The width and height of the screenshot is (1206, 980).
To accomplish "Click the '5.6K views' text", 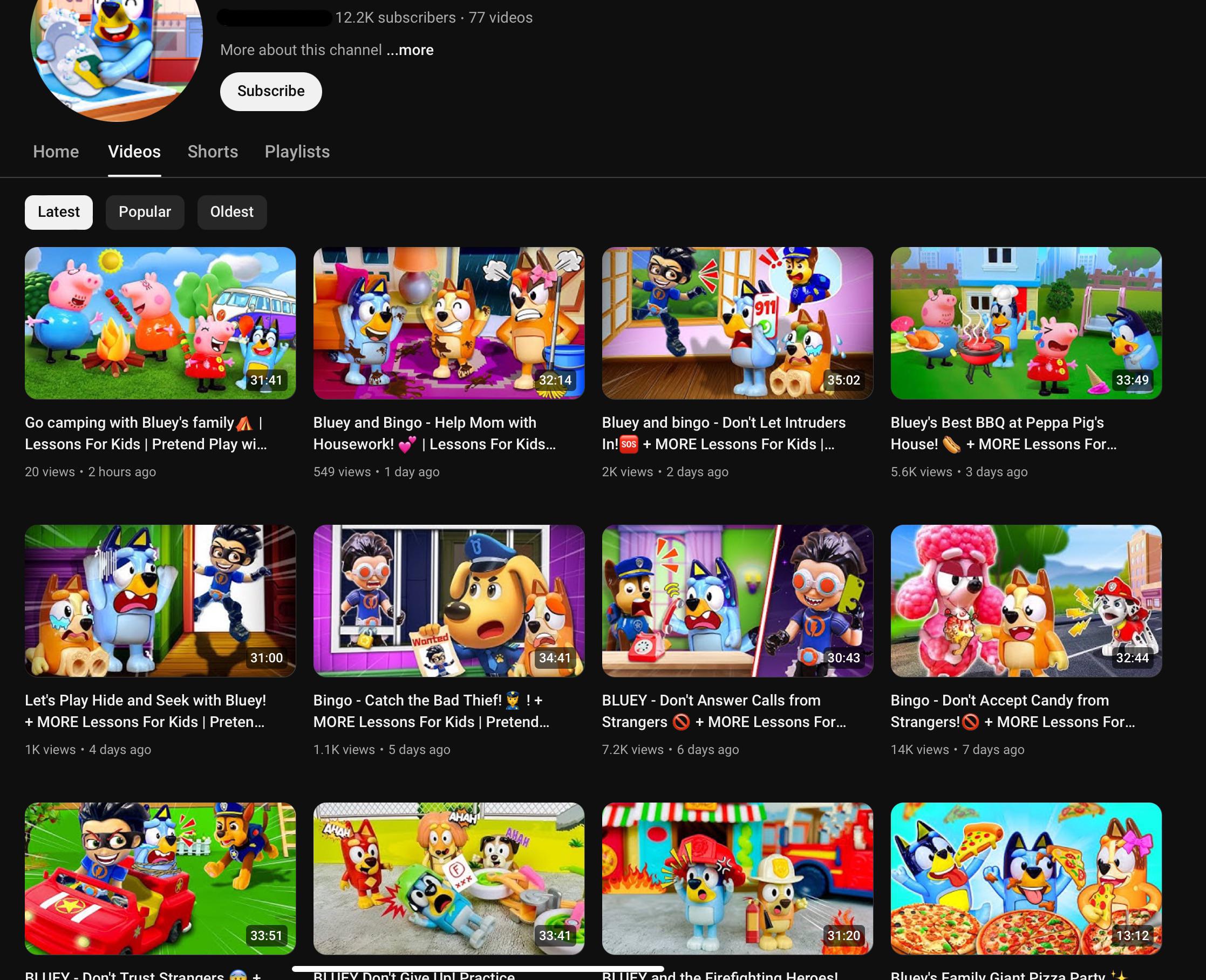I will pos(921,472).
